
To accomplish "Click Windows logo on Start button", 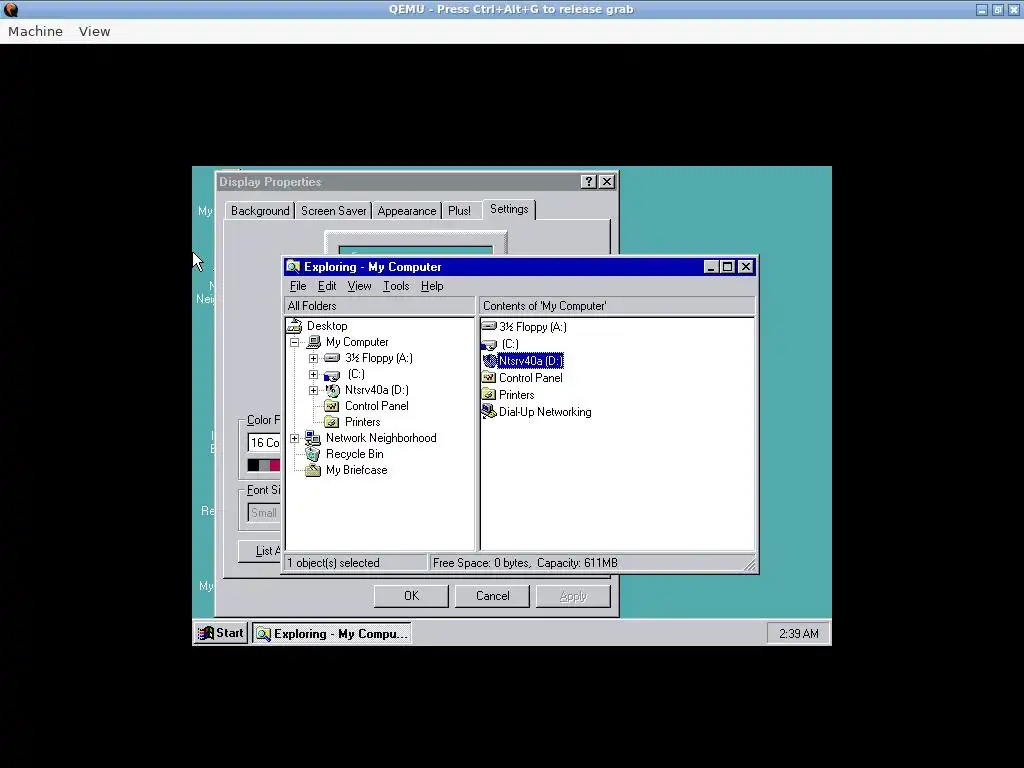I will (x=206, y=633).
